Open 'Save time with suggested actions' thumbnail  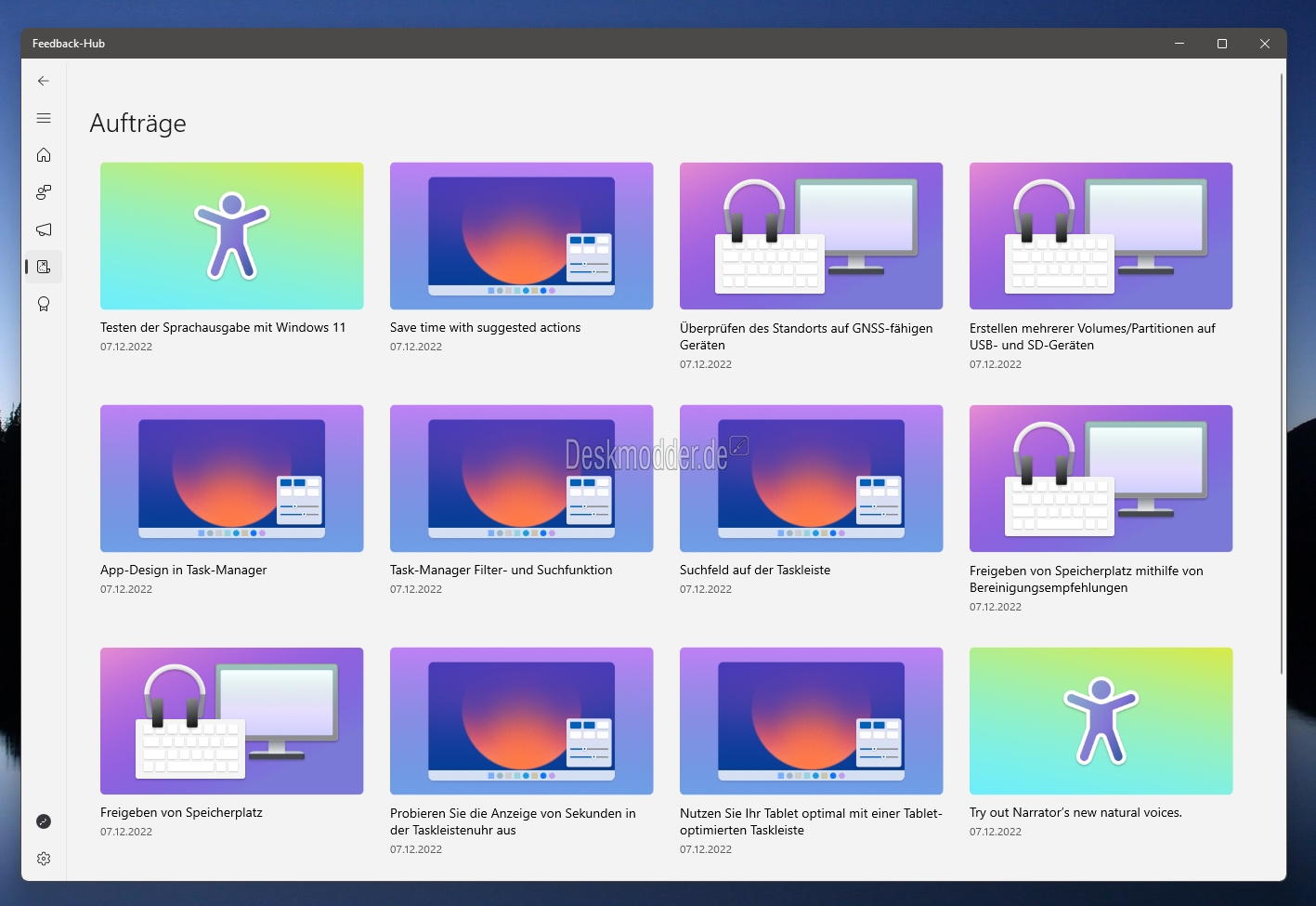[x=521, y=236]
